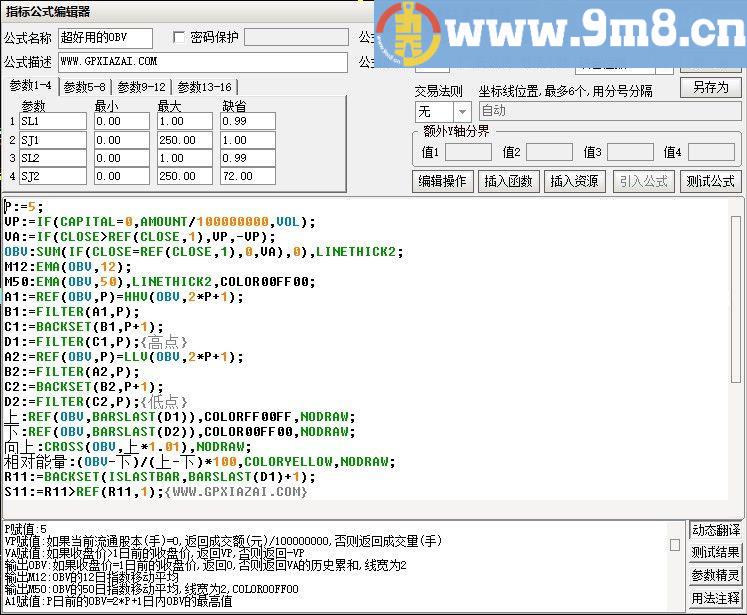Viewport: 747px width, 615px height.
Task: Run 测试公式 to test the formula
Action: click(x=710, y=181)
